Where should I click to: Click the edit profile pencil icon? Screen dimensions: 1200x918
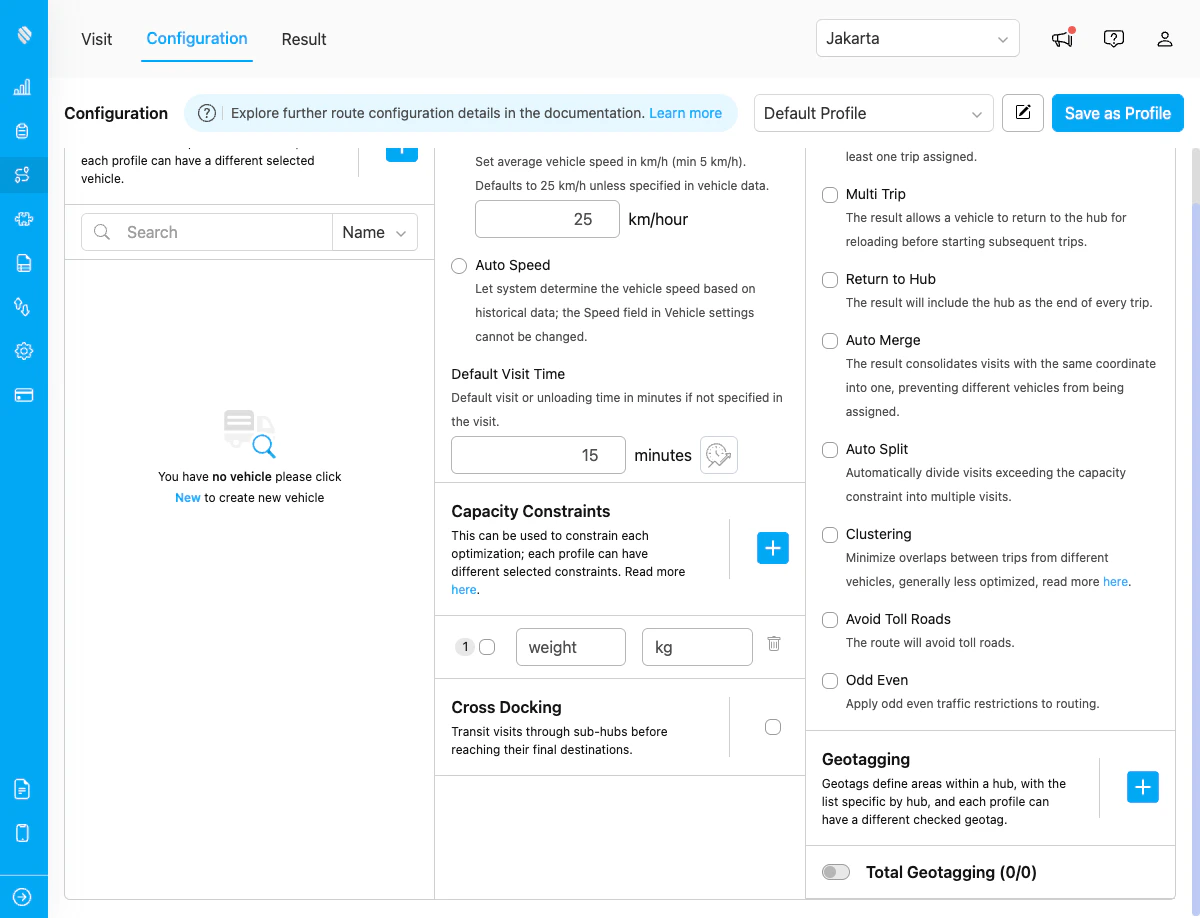click(x=1022, y=113)
